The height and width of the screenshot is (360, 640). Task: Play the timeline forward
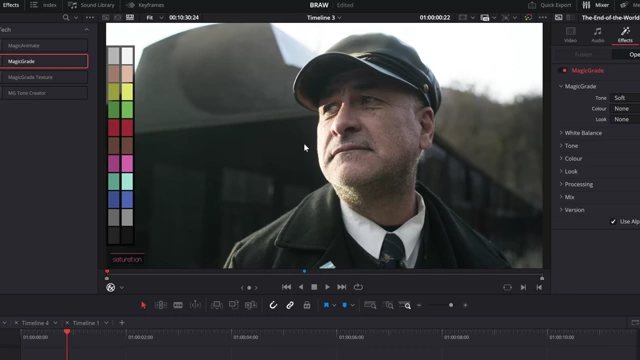pyautogui.click(x=327, y=287)
